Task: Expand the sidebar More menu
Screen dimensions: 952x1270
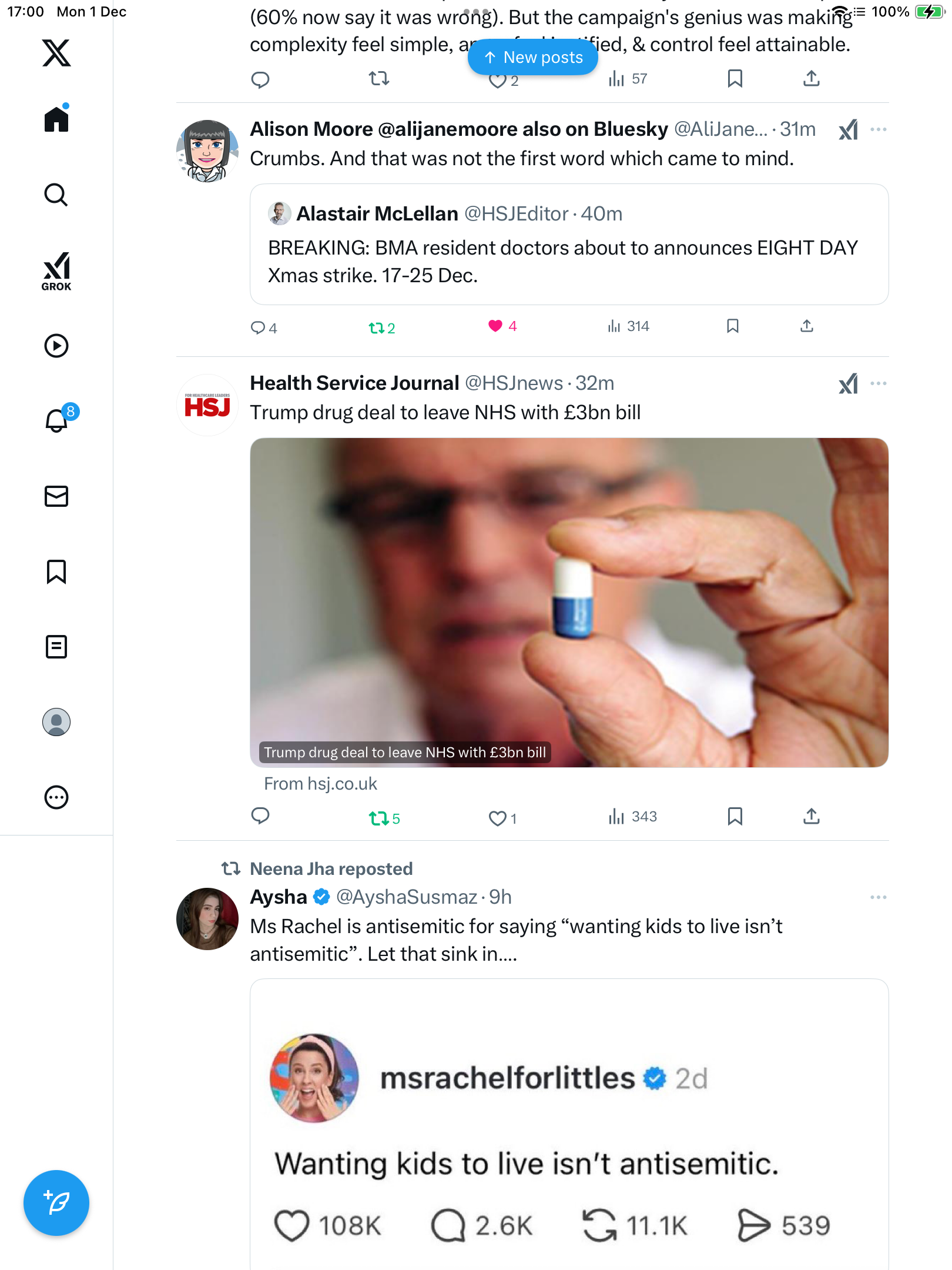Action: tap(56, 797)
